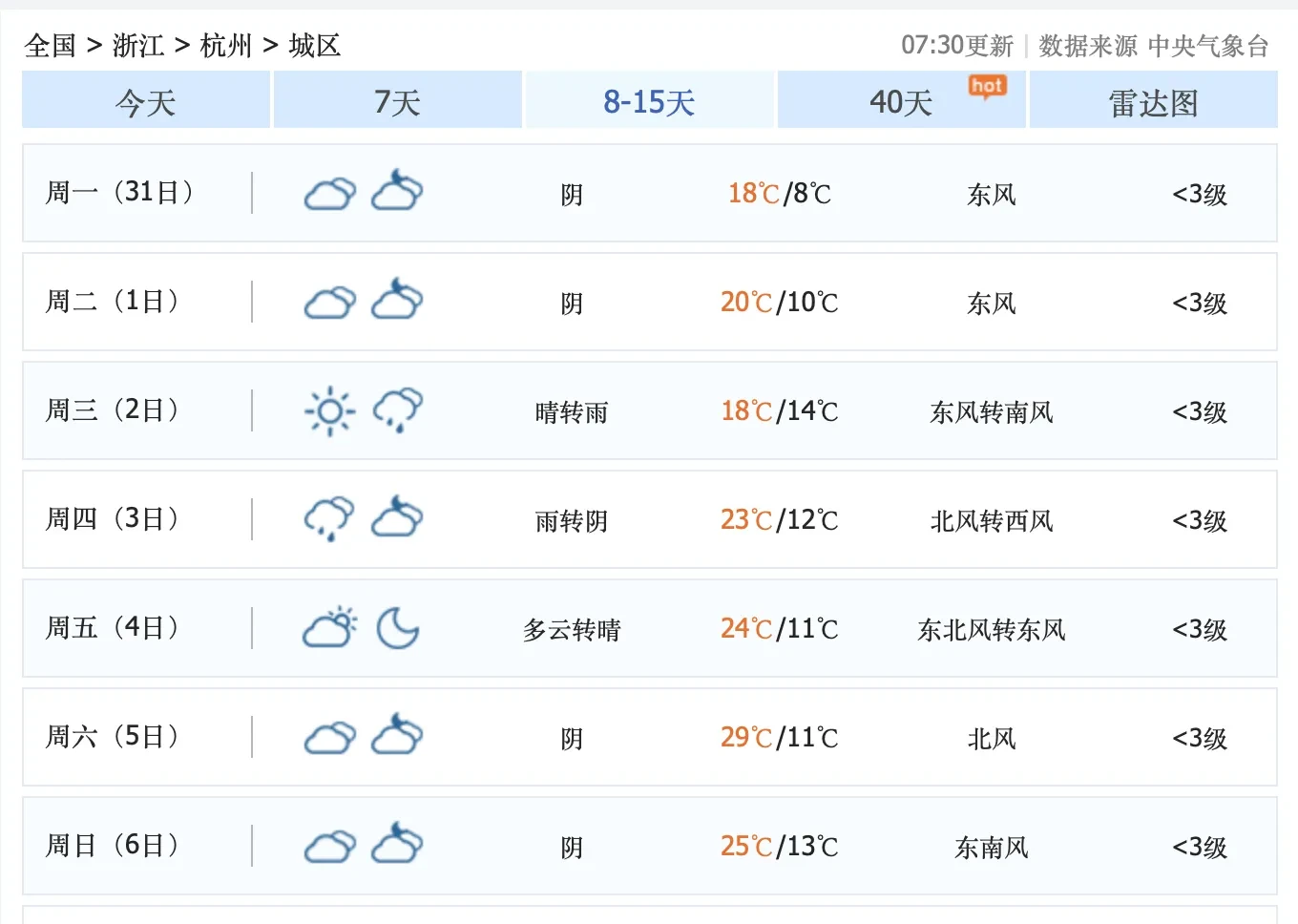Viewport: 1298px width, 924px height.
Task: Click the rain cloud icon for Wednesday
Action: tap(398, 410)
